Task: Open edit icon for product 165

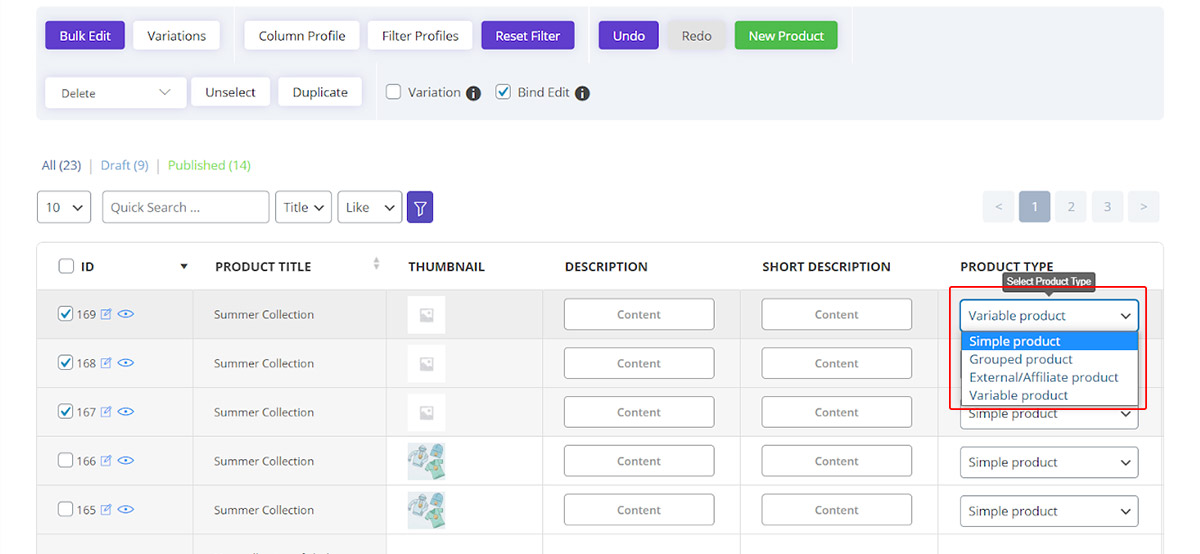Action: coord(106,510)
